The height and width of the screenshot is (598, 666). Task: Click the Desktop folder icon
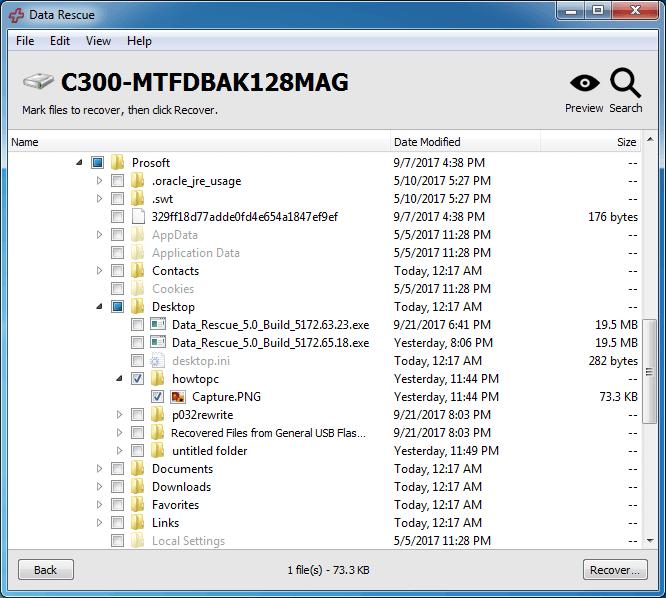[x=137, y=307]
